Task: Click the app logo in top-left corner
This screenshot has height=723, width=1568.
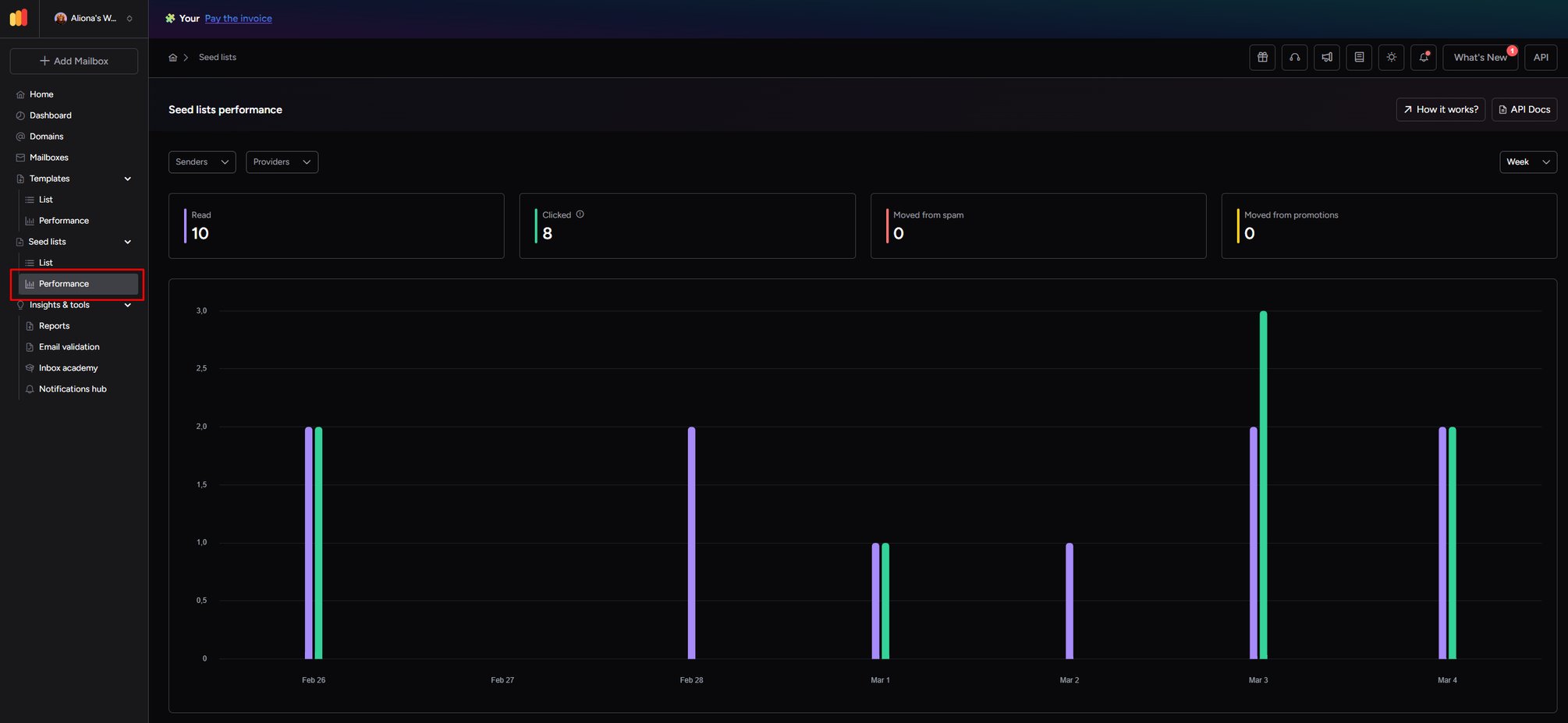Action: (19, 18)
